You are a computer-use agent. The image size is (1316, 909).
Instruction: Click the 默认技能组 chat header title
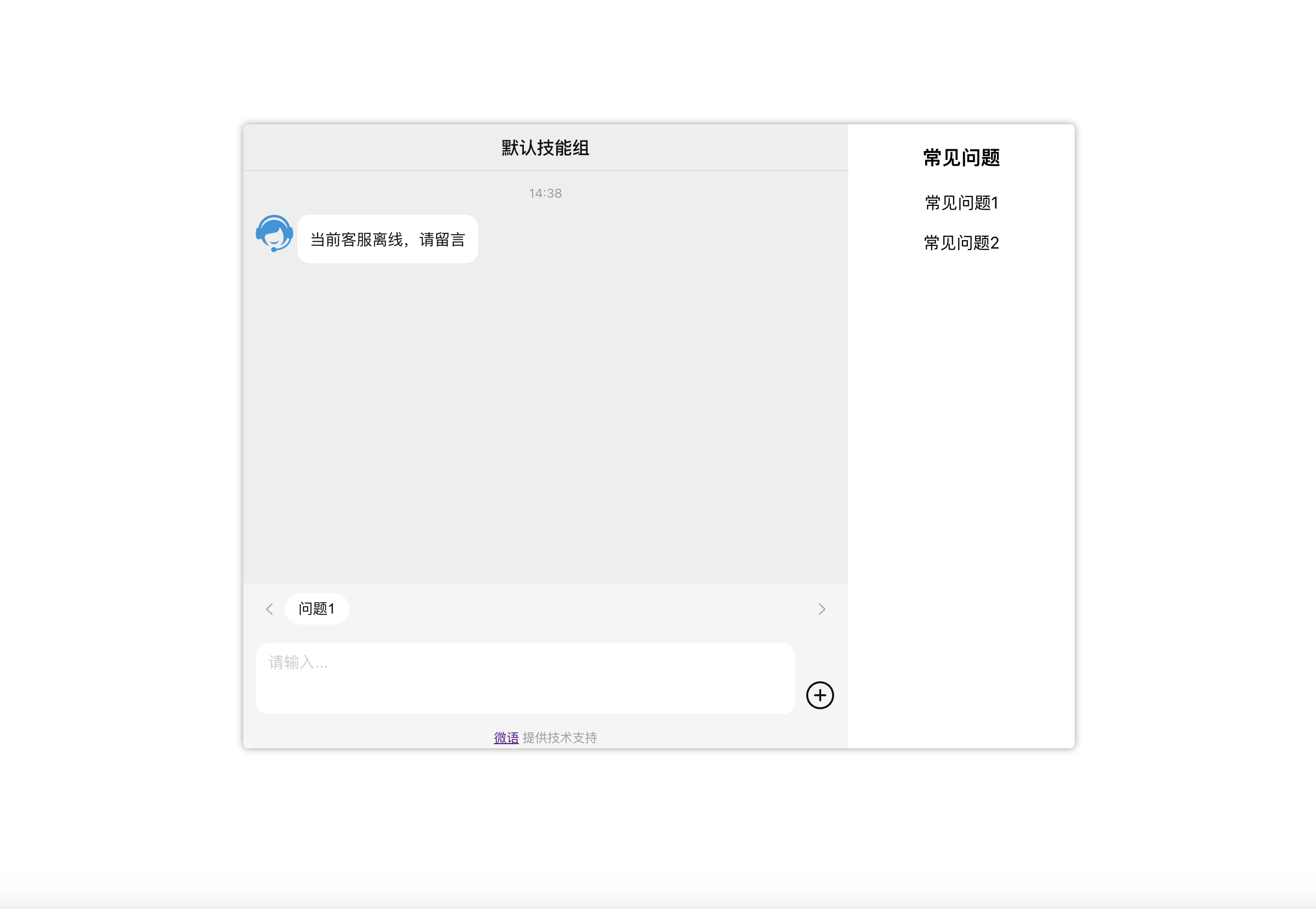click(x=545, y=148)
